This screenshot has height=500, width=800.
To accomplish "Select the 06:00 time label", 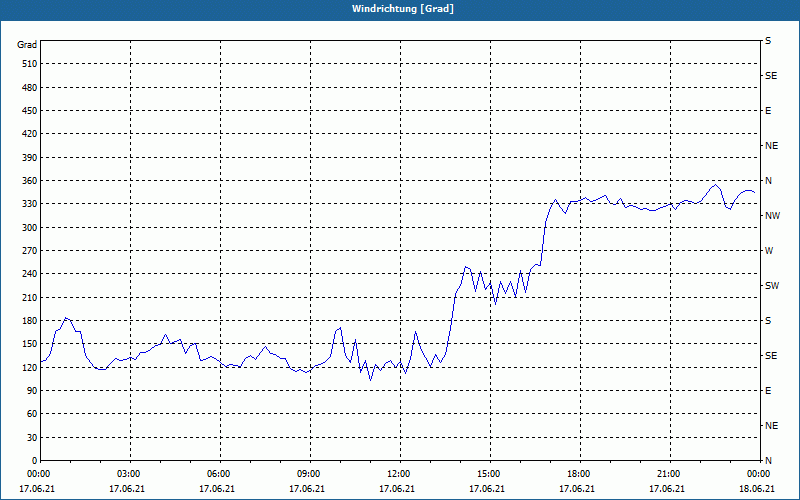I will pyautogui.click(x=220, y=474).
